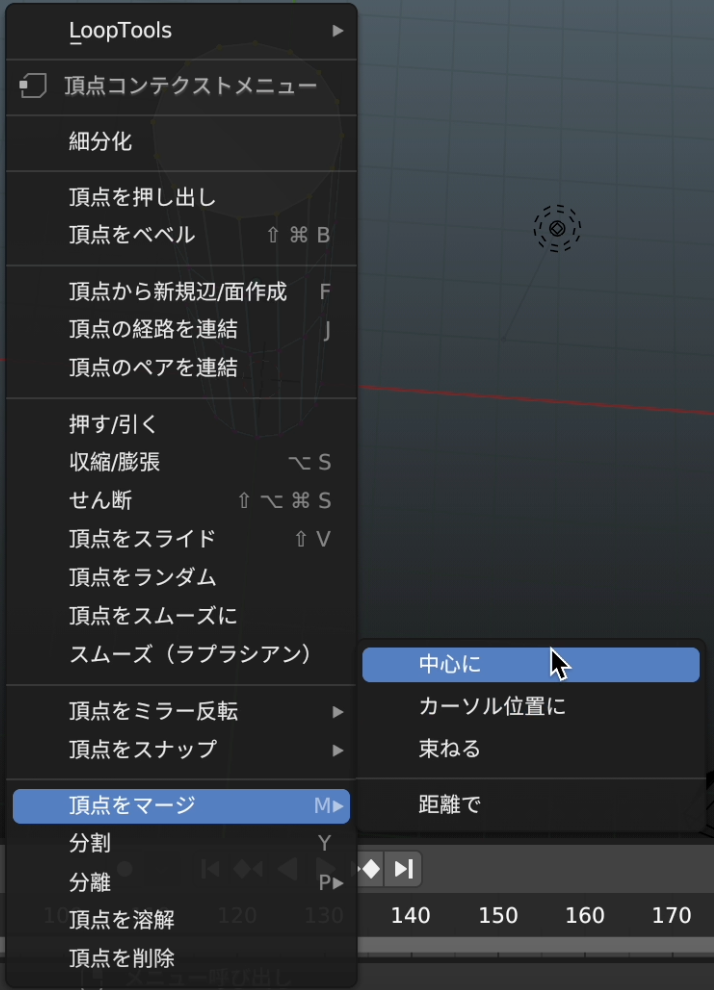714x990 pixels.
Task: Choose 頂点をスムーズに entry
Action: coord(181,616)
